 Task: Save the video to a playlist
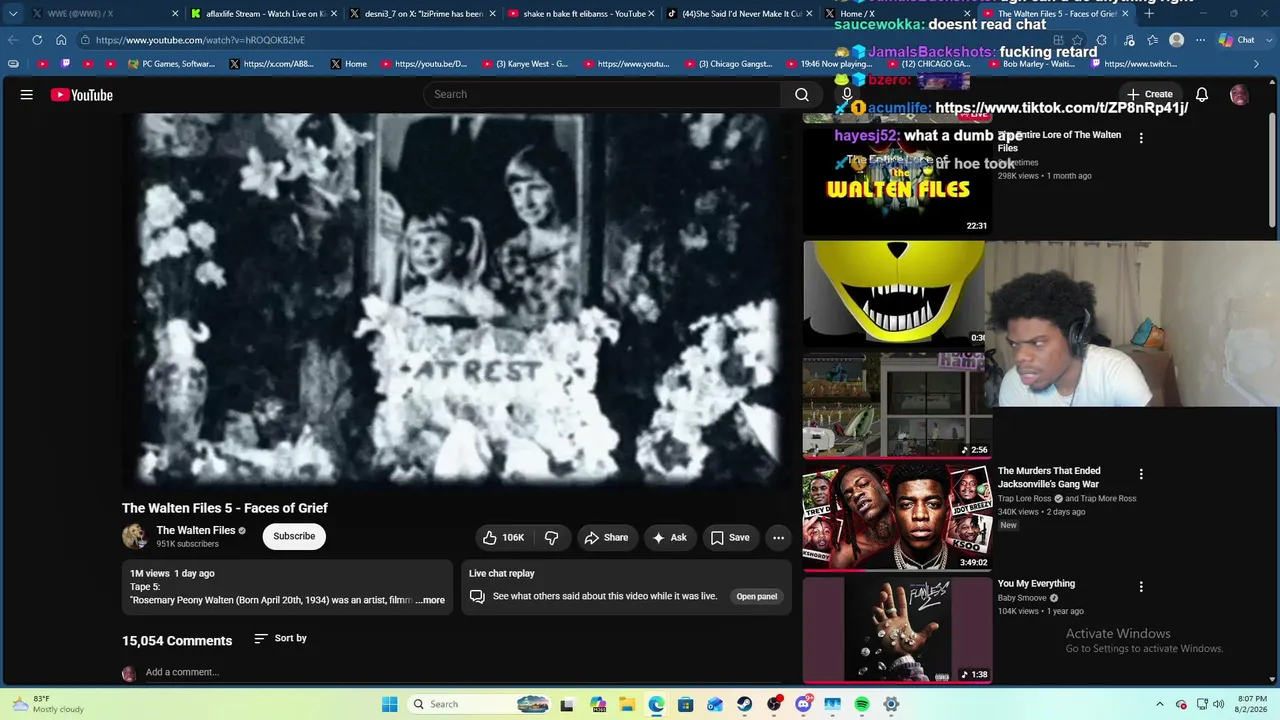tap(730, 538)
